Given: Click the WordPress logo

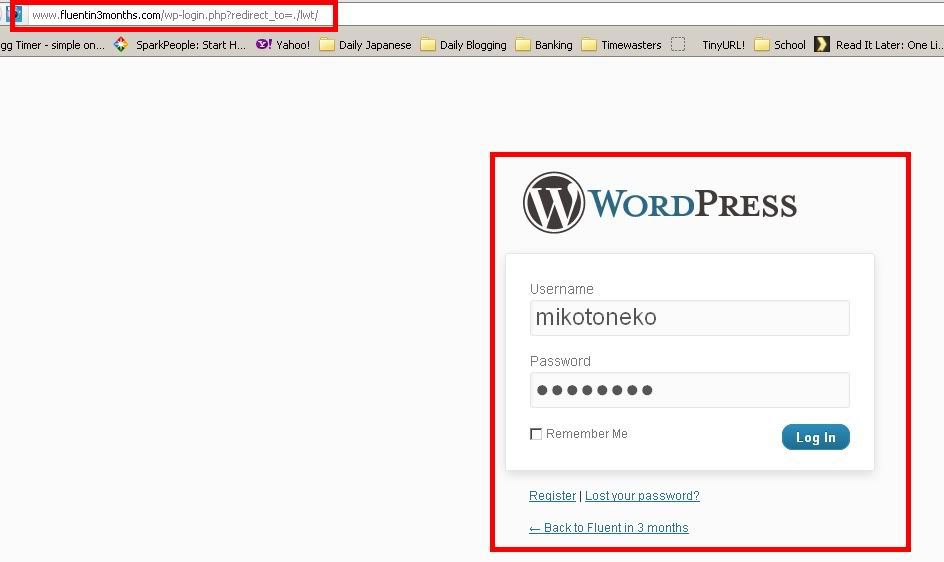Looking at the screenshot, I should (660, 203).
